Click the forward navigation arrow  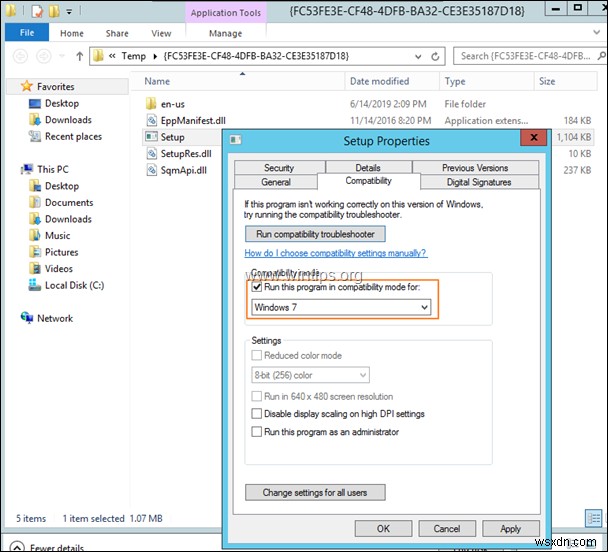click(x=43, y=56)
